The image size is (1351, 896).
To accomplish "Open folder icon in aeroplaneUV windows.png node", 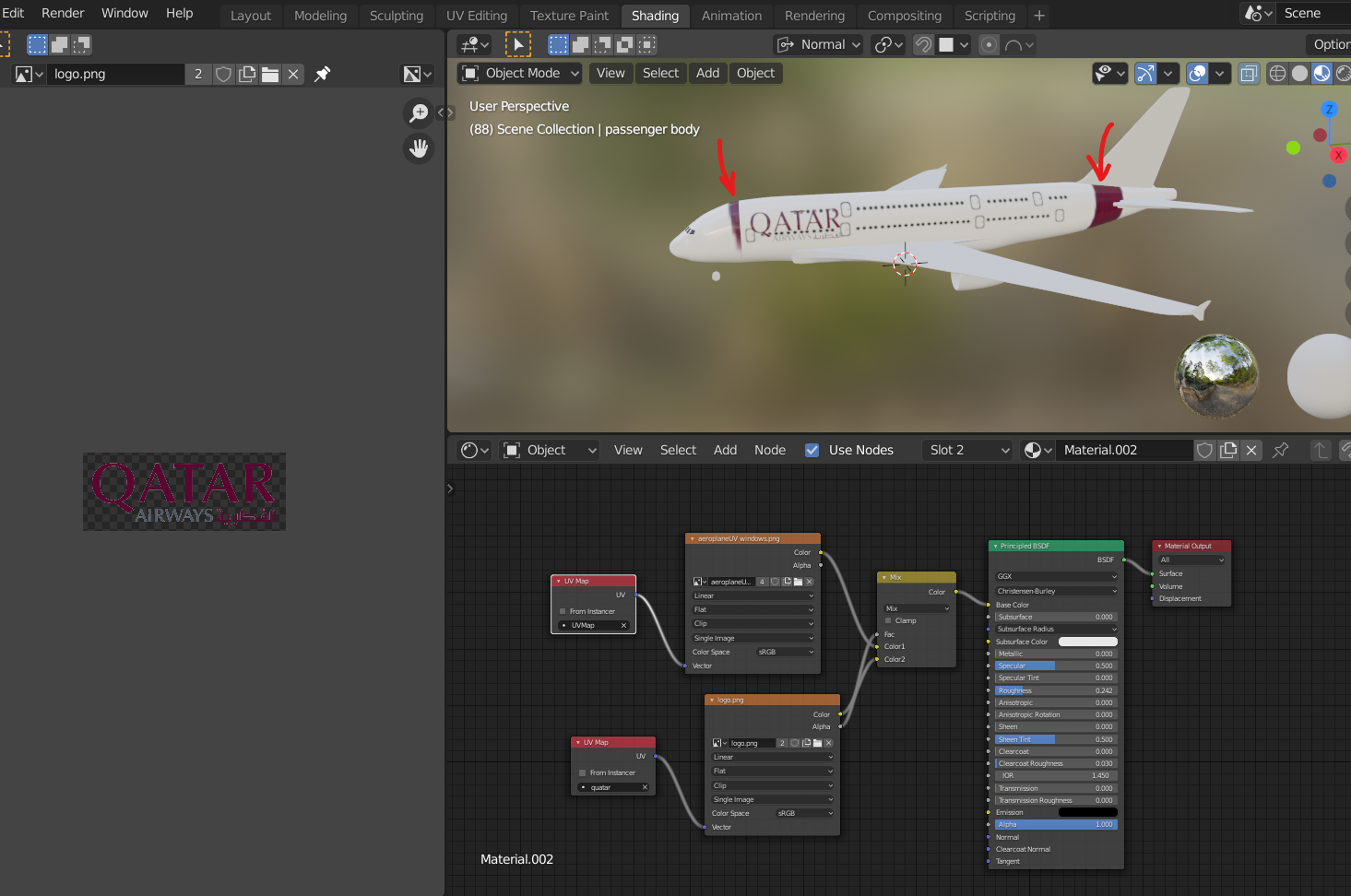I will pos(798,582).
